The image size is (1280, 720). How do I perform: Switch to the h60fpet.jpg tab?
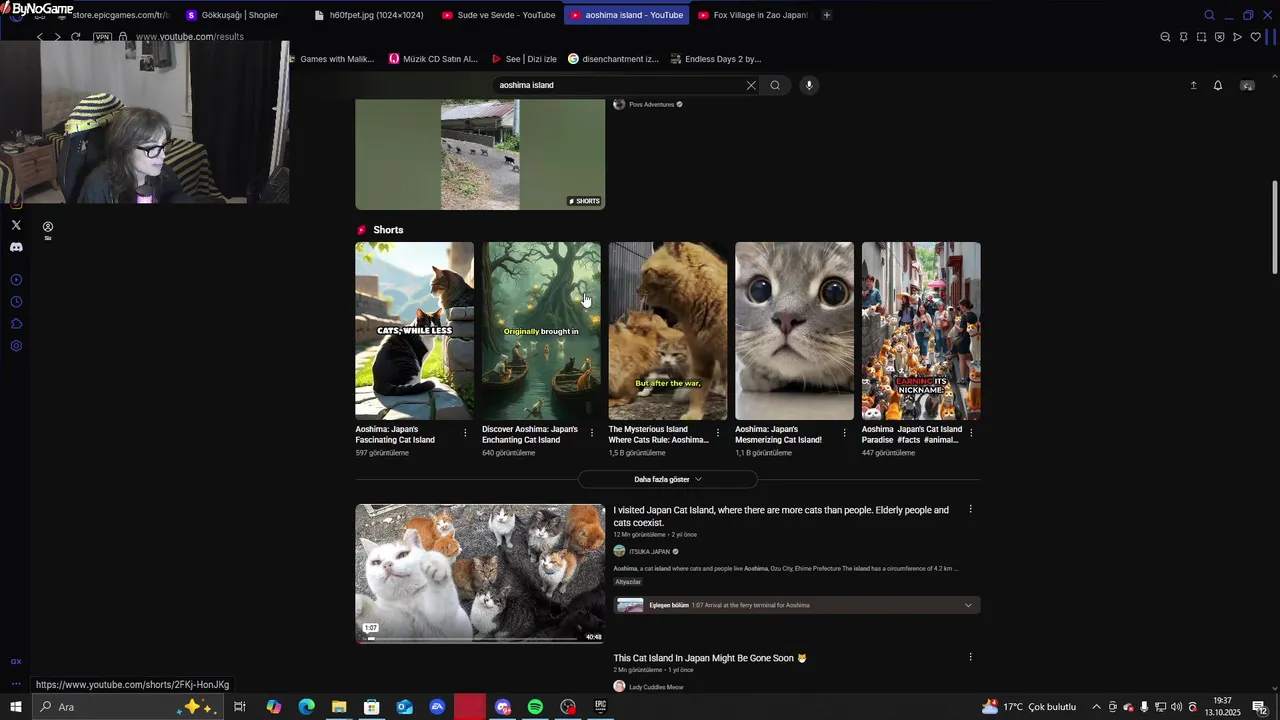click(x=368, y=15)
